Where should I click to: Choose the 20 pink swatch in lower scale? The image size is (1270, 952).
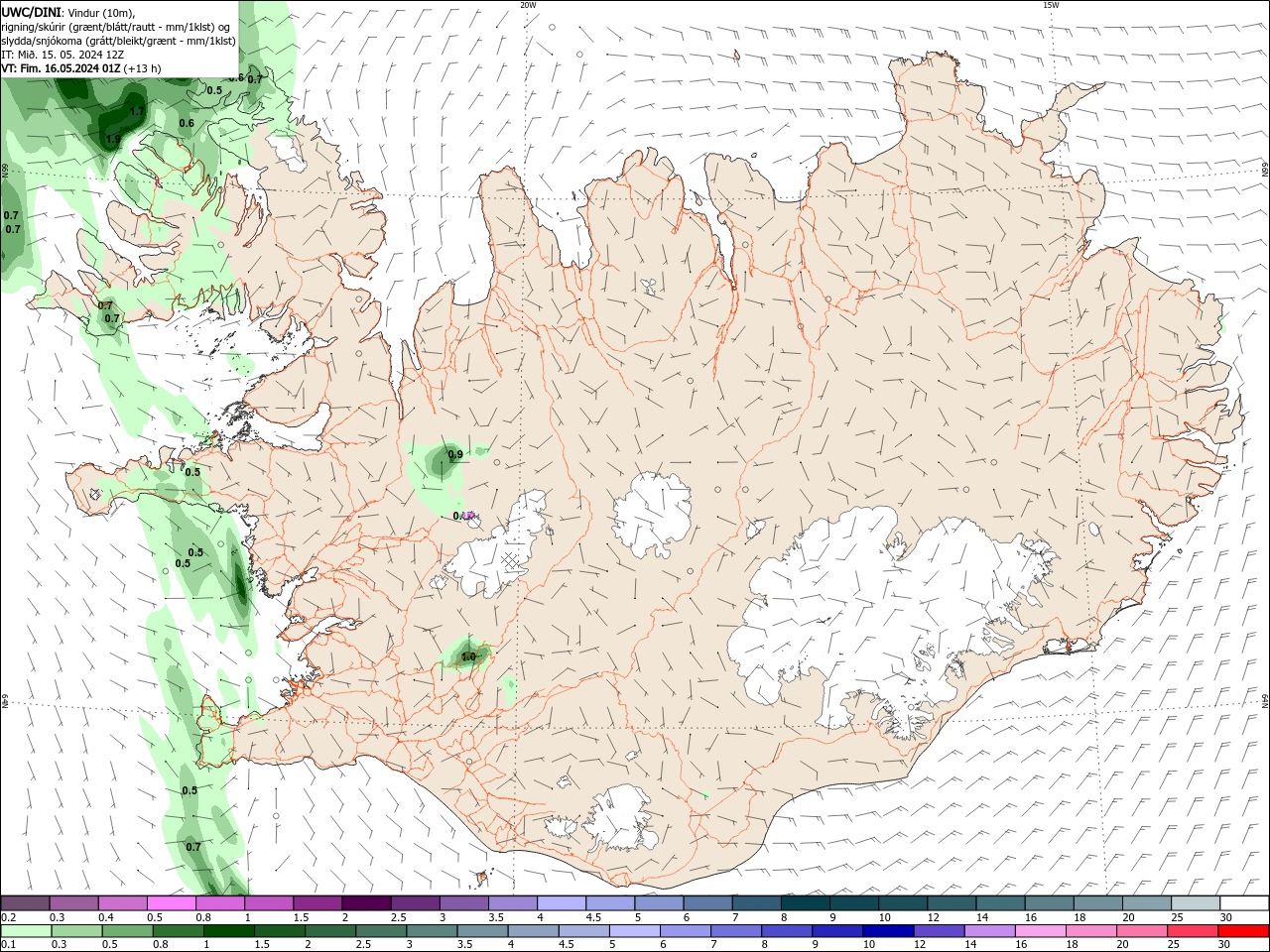tap(1141, 931)
